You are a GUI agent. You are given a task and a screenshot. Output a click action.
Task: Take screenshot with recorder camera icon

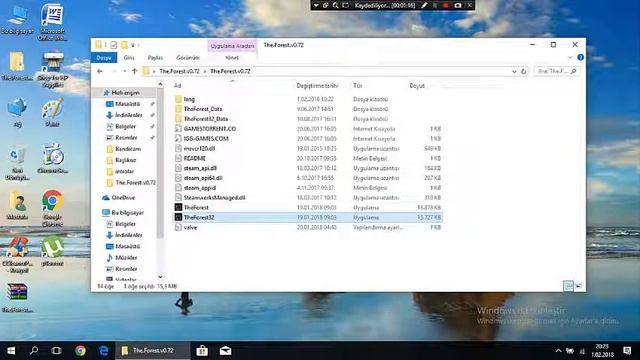tap(458, 5)
